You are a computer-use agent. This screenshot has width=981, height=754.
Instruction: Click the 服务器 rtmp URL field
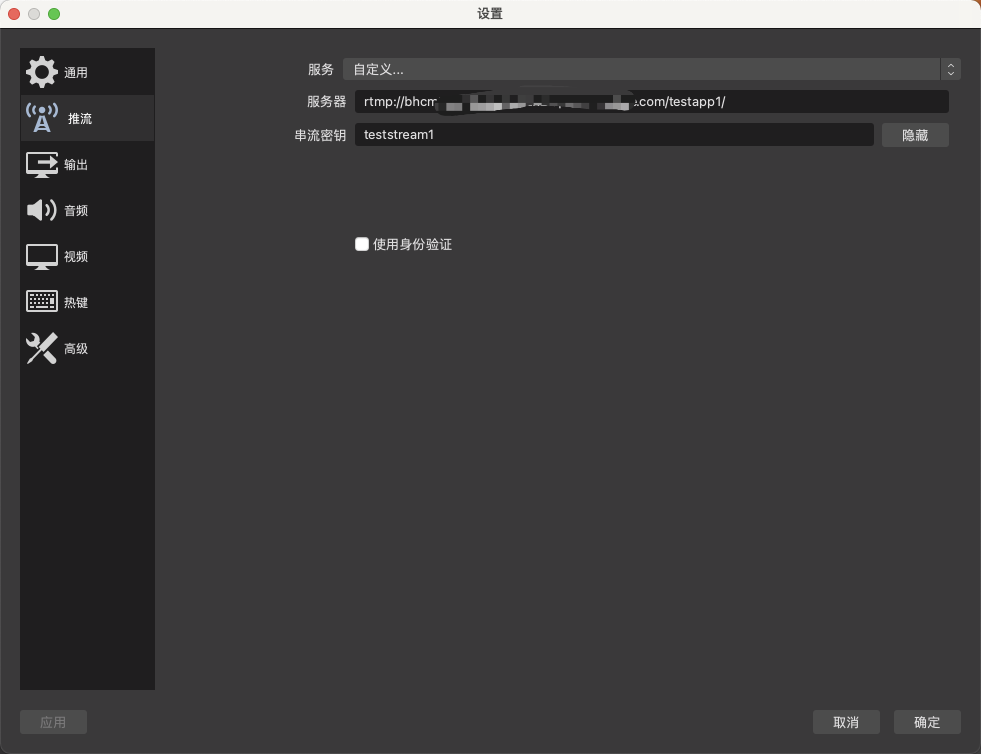pyautogui.click(x=651, y=101)
